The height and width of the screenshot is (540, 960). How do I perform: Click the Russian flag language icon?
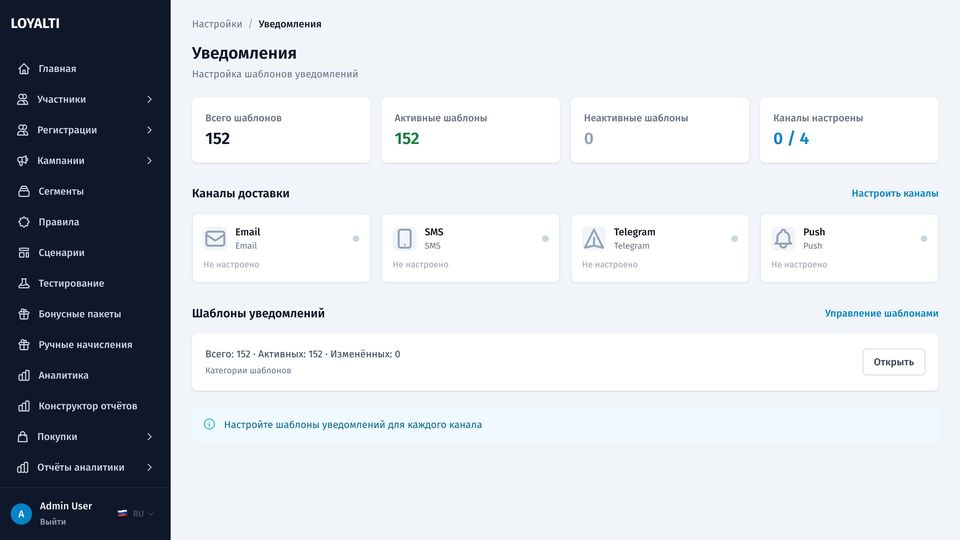[x=122, y=514]
